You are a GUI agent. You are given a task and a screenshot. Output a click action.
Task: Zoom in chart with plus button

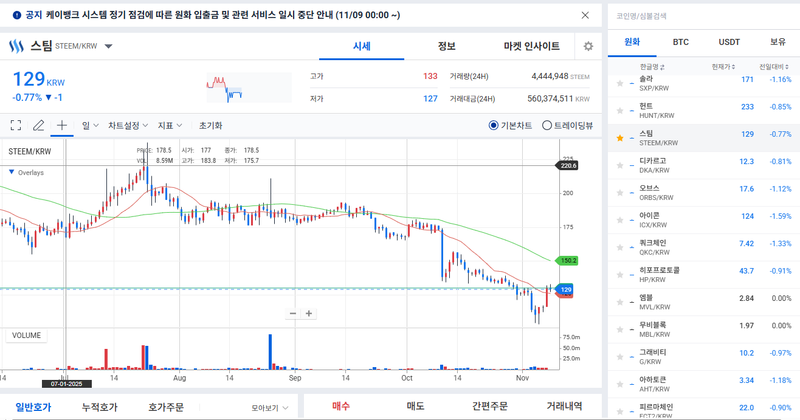pyautogui.click(x=310, y=313)
